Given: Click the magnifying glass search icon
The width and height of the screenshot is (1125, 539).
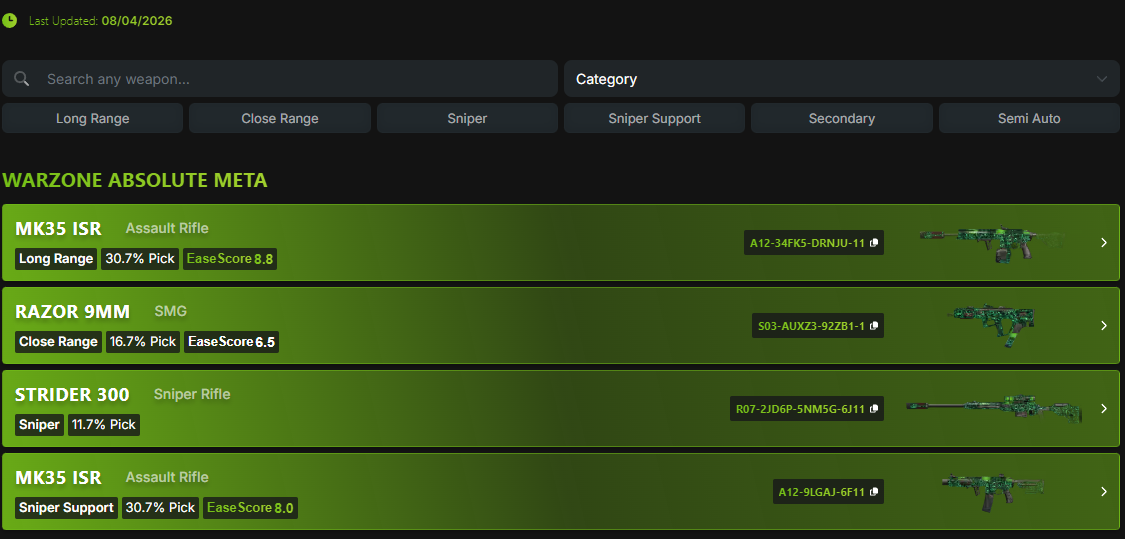Looking at the screenshot, I should (x=22, y=79).
